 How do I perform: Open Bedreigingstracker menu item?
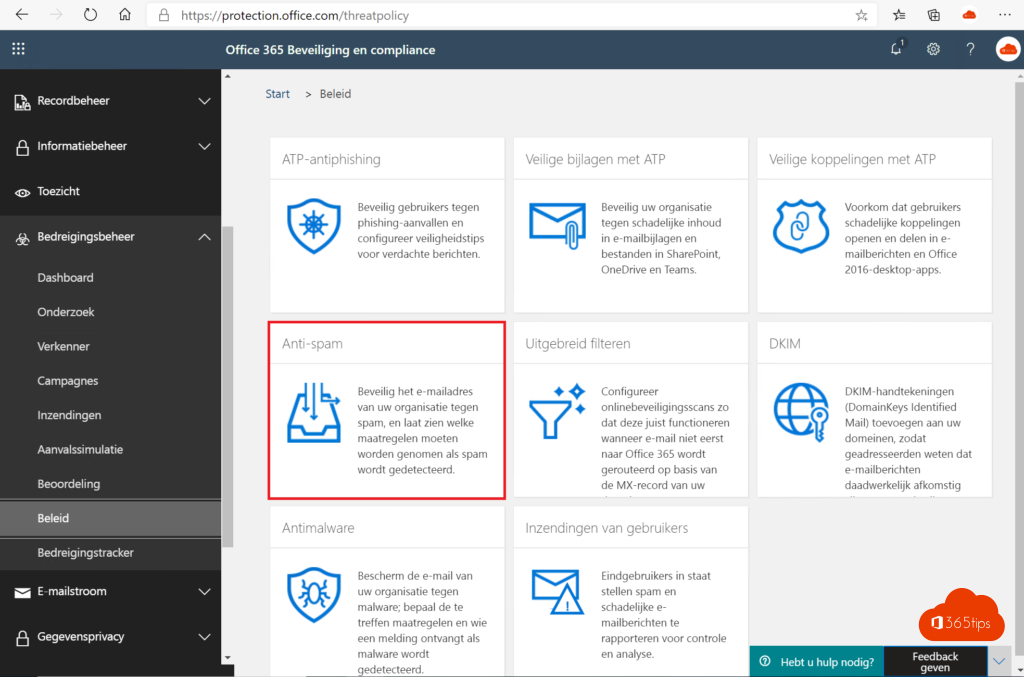(85, 553)
